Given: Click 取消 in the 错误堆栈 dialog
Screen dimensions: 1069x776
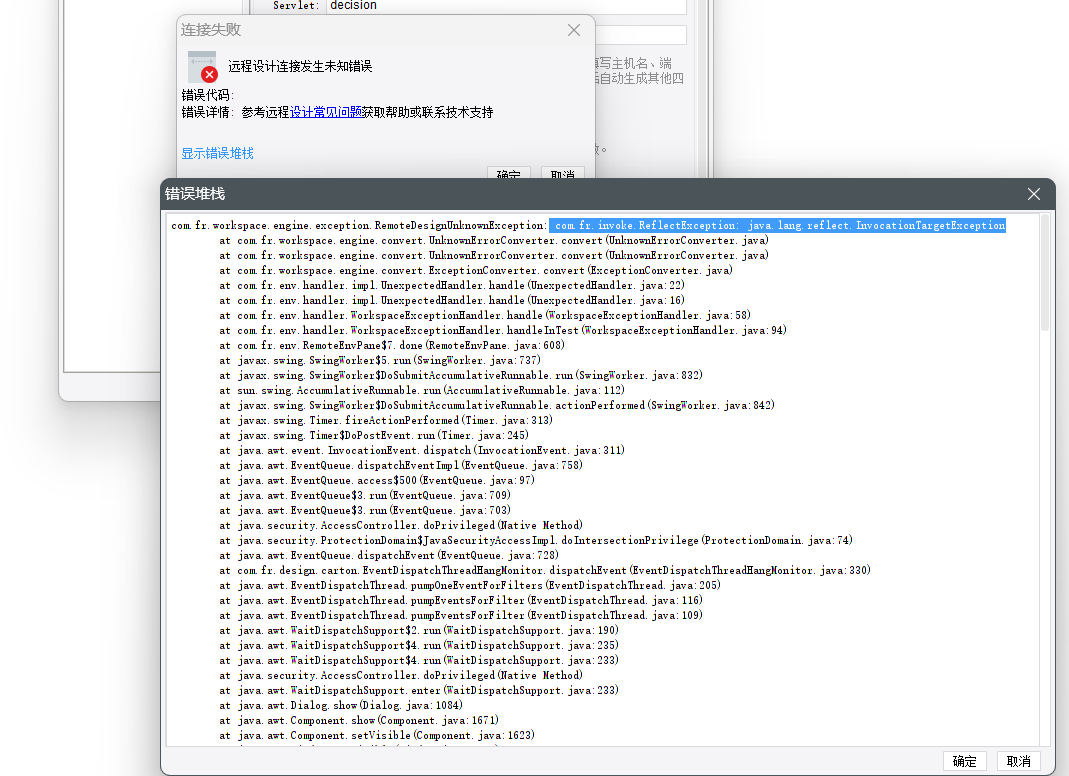Looking at the screenshot, I should [x=1019, y=761].
